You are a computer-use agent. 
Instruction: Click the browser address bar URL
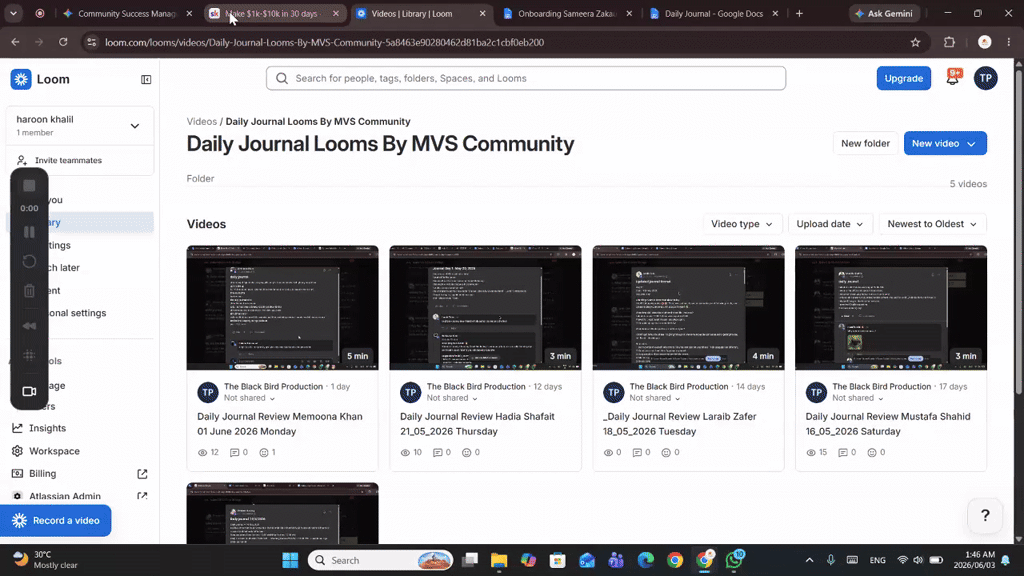[325, 42]
